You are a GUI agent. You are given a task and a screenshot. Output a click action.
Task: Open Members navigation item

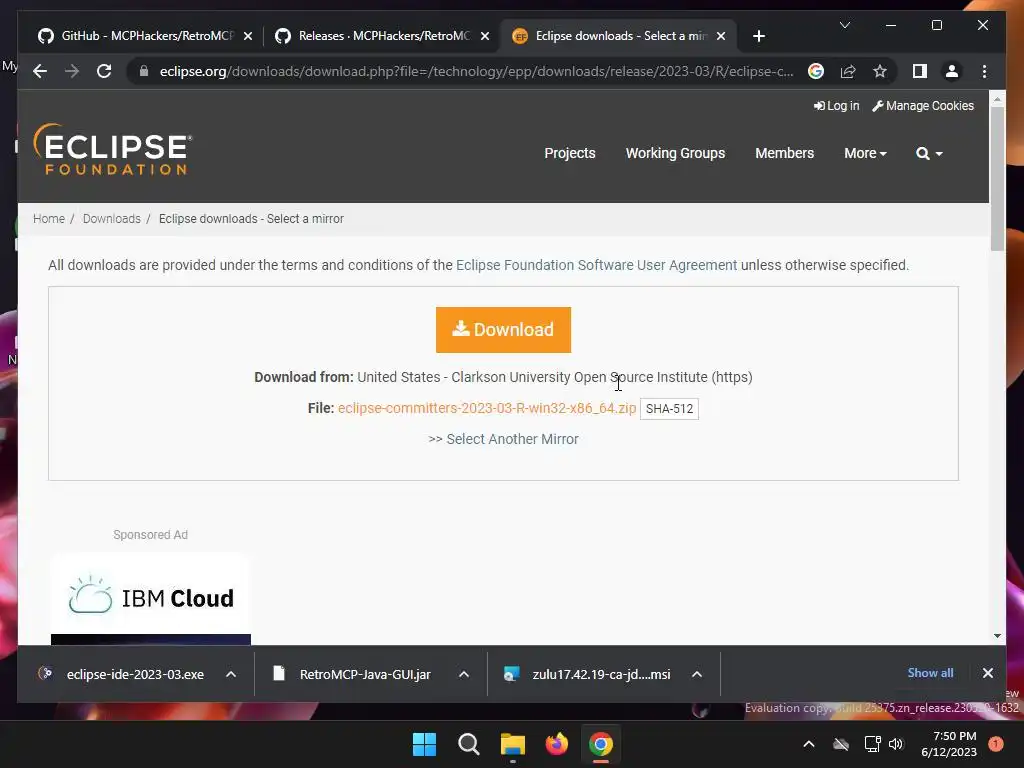(x=784, y=153)
